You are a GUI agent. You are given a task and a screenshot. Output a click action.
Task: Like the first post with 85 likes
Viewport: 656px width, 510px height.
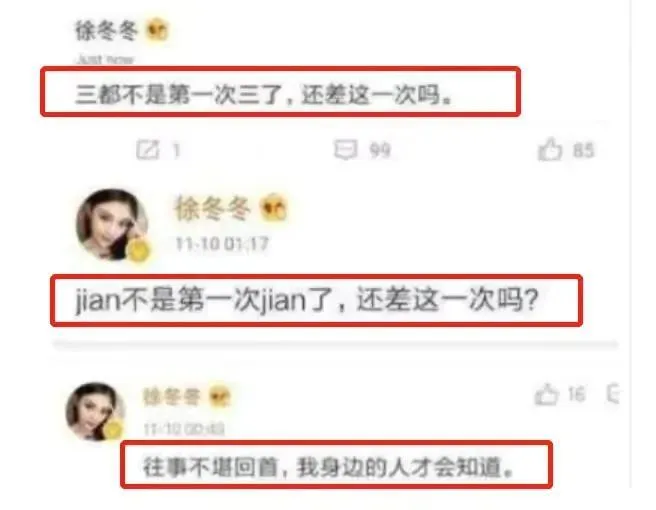(x=549, y=149)
